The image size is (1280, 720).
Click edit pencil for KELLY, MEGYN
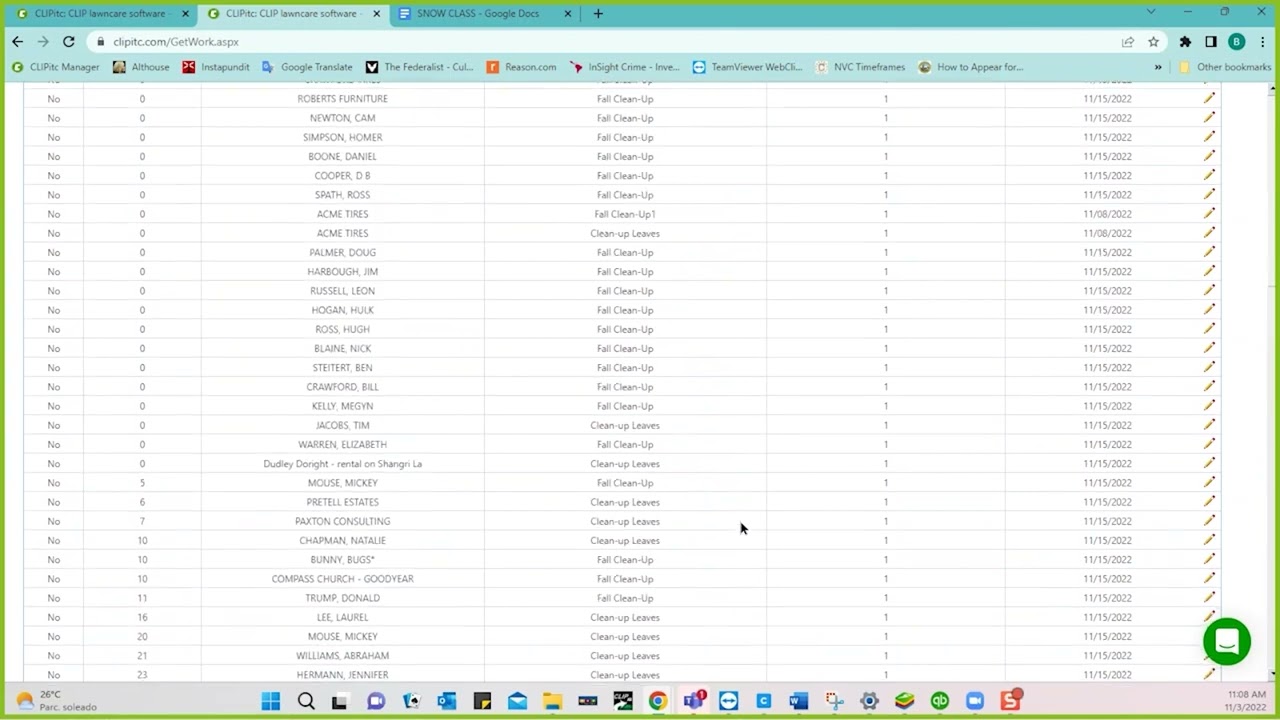coord(1209,405)
